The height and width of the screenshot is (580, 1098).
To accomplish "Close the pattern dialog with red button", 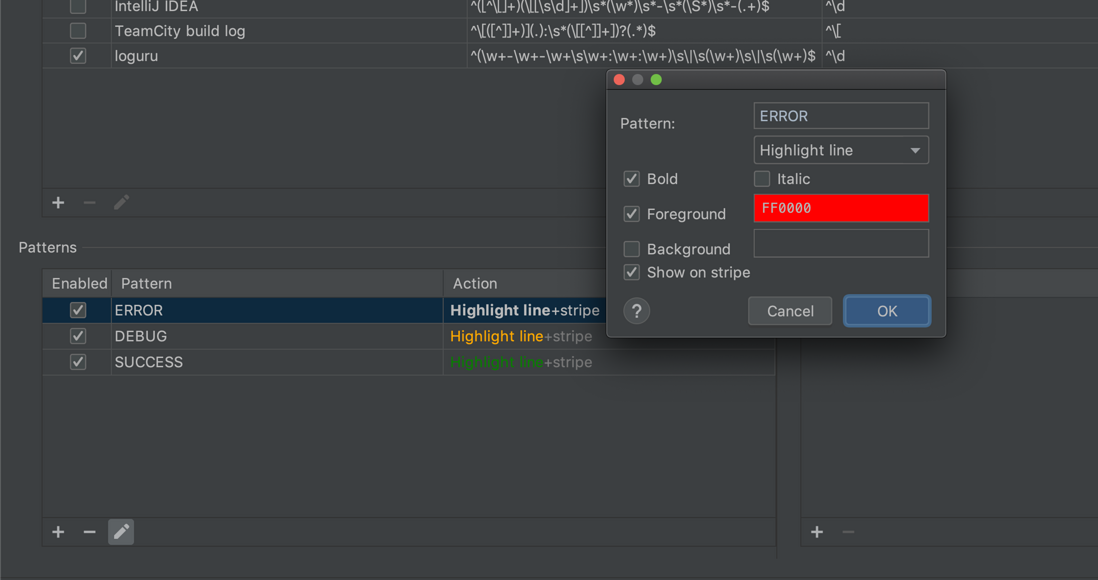I will 619,80.
